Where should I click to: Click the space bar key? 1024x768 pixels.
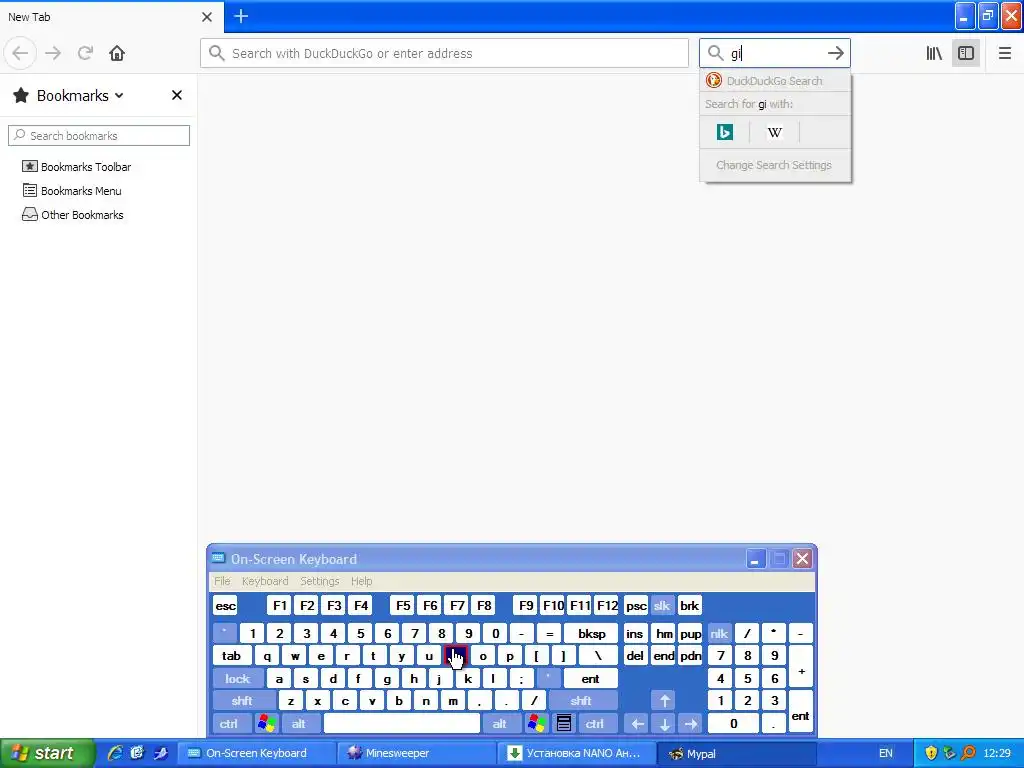pyautogui.click(x=402, y=724)
